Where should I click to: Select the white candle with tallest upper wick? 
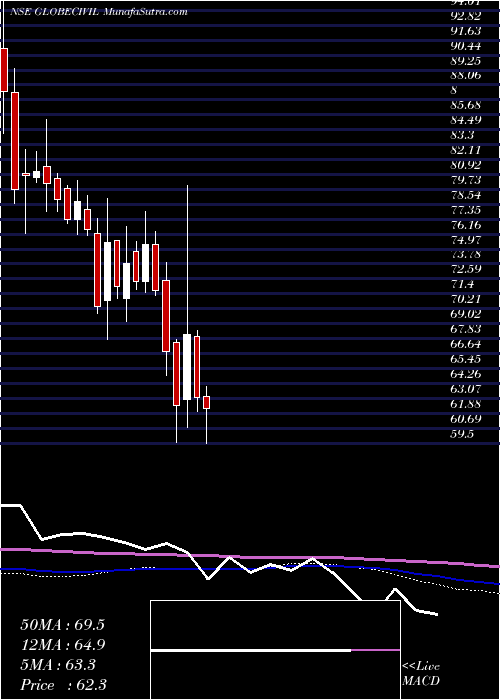187,367
